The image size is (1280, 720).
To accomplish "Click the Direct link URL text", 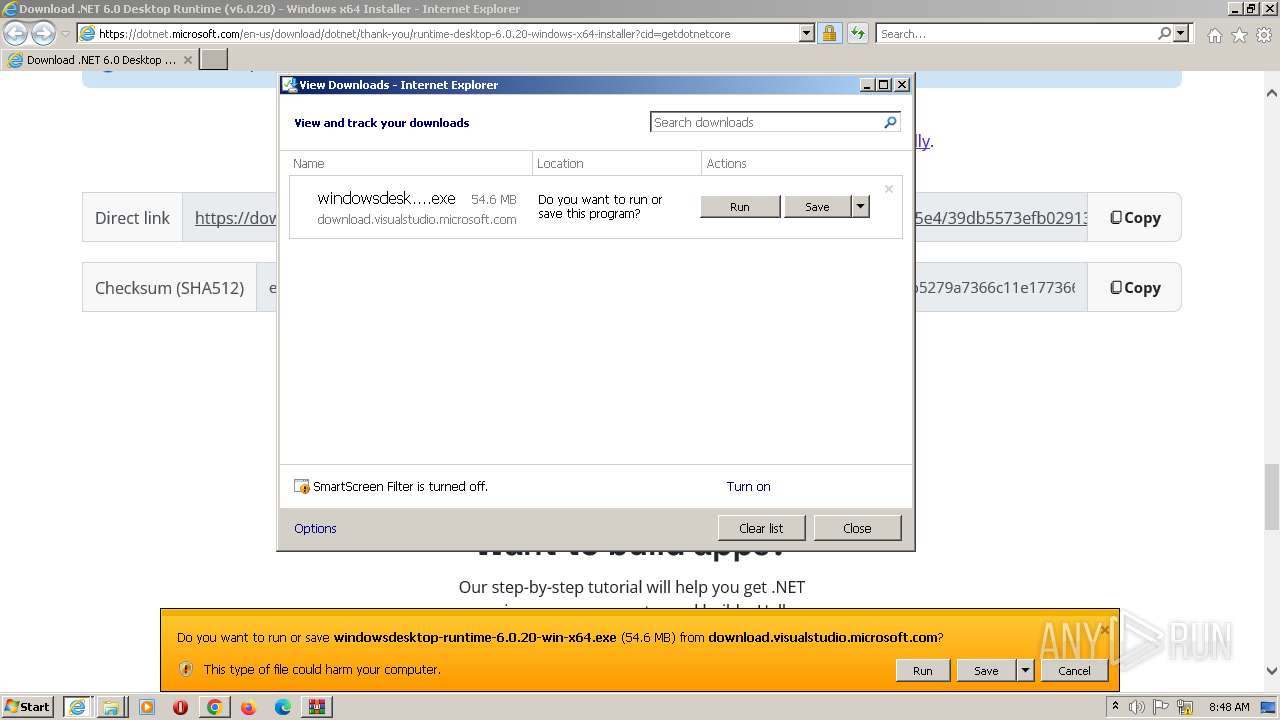I will [x=236, y=218].
